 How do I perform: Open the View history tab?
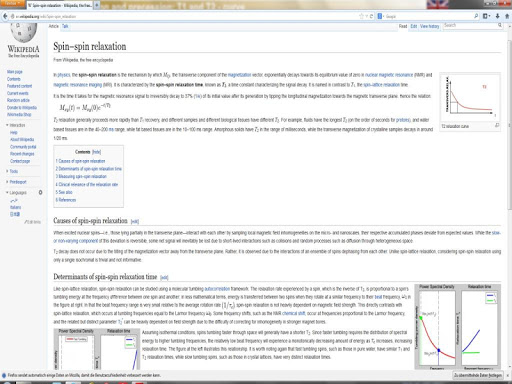coord(429,26)
